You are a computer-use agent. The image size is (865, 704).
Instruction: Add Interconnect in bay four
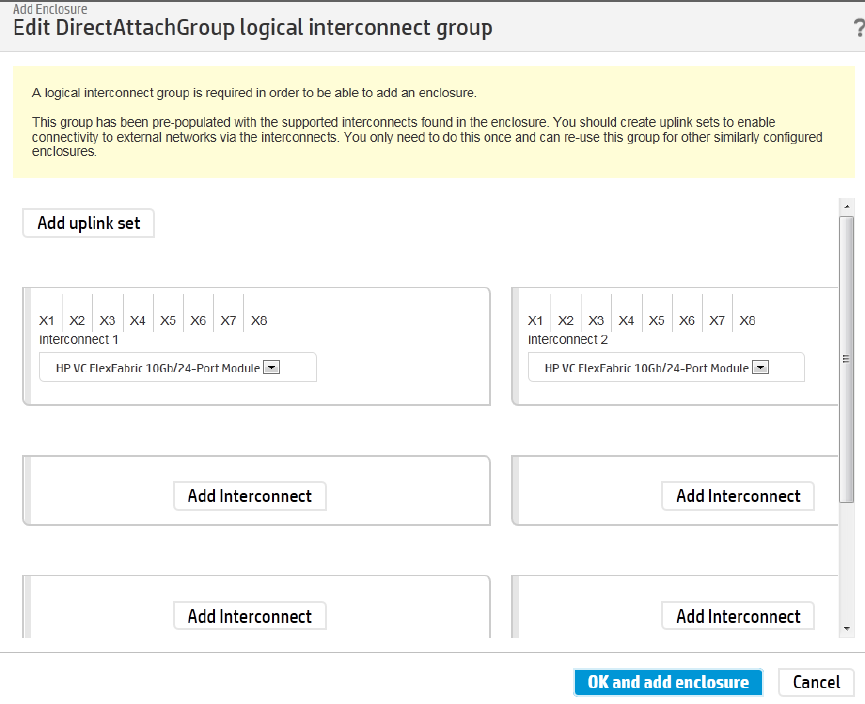[x=738, y=496]
